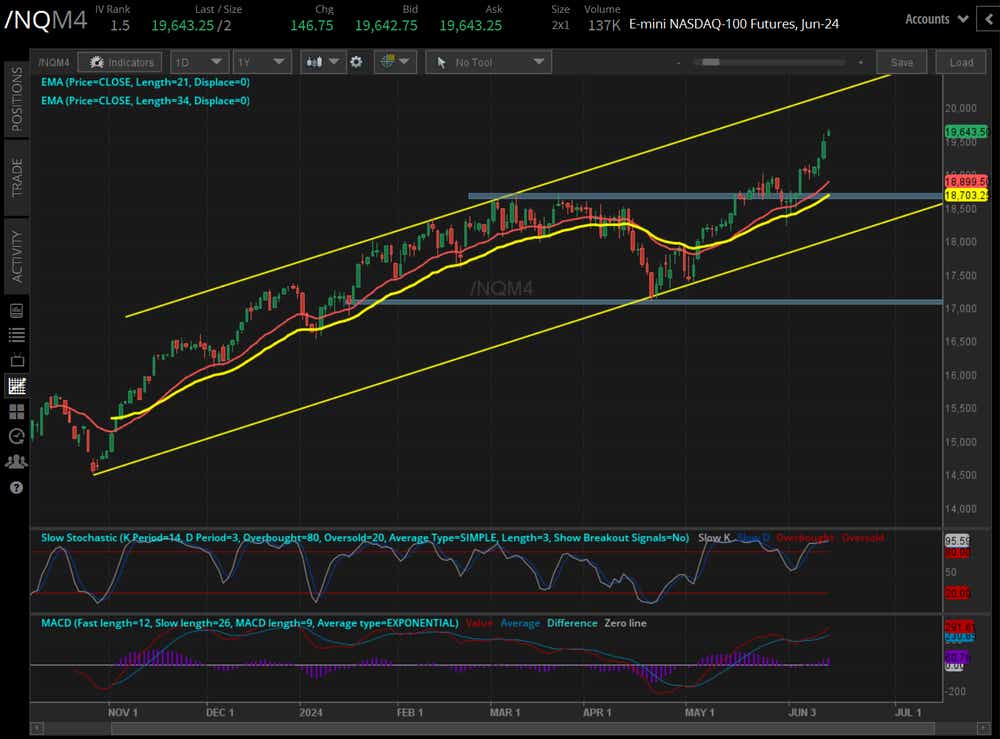Click the right scrollbar arrow under the chart
Screen dimensions: 1000x739
(983, 728)
